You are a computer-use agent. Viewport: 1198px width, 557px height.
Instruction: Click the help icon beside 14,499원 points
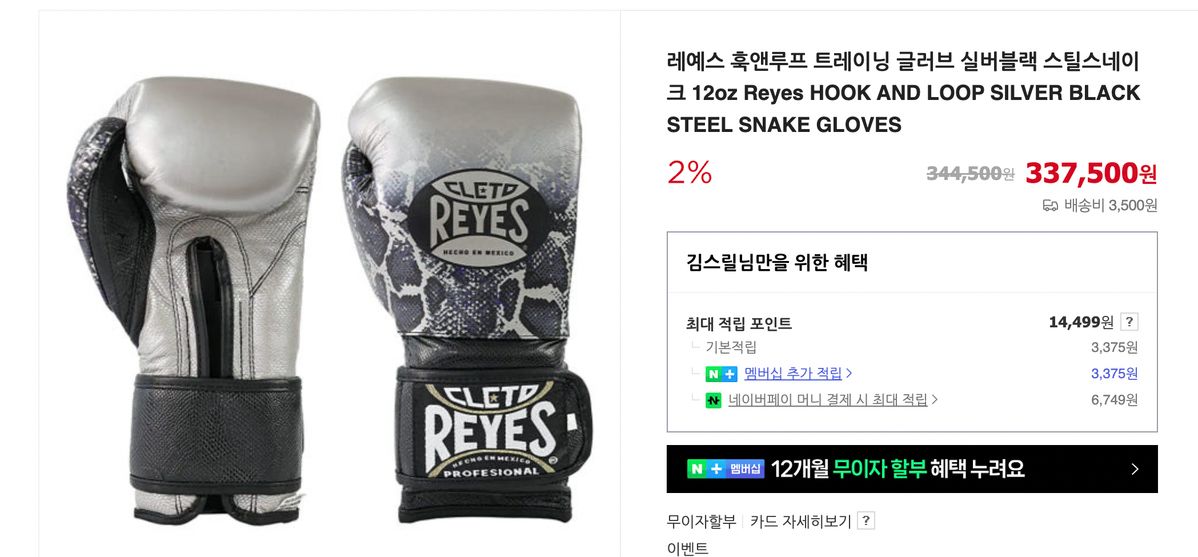click(1129, 322)
